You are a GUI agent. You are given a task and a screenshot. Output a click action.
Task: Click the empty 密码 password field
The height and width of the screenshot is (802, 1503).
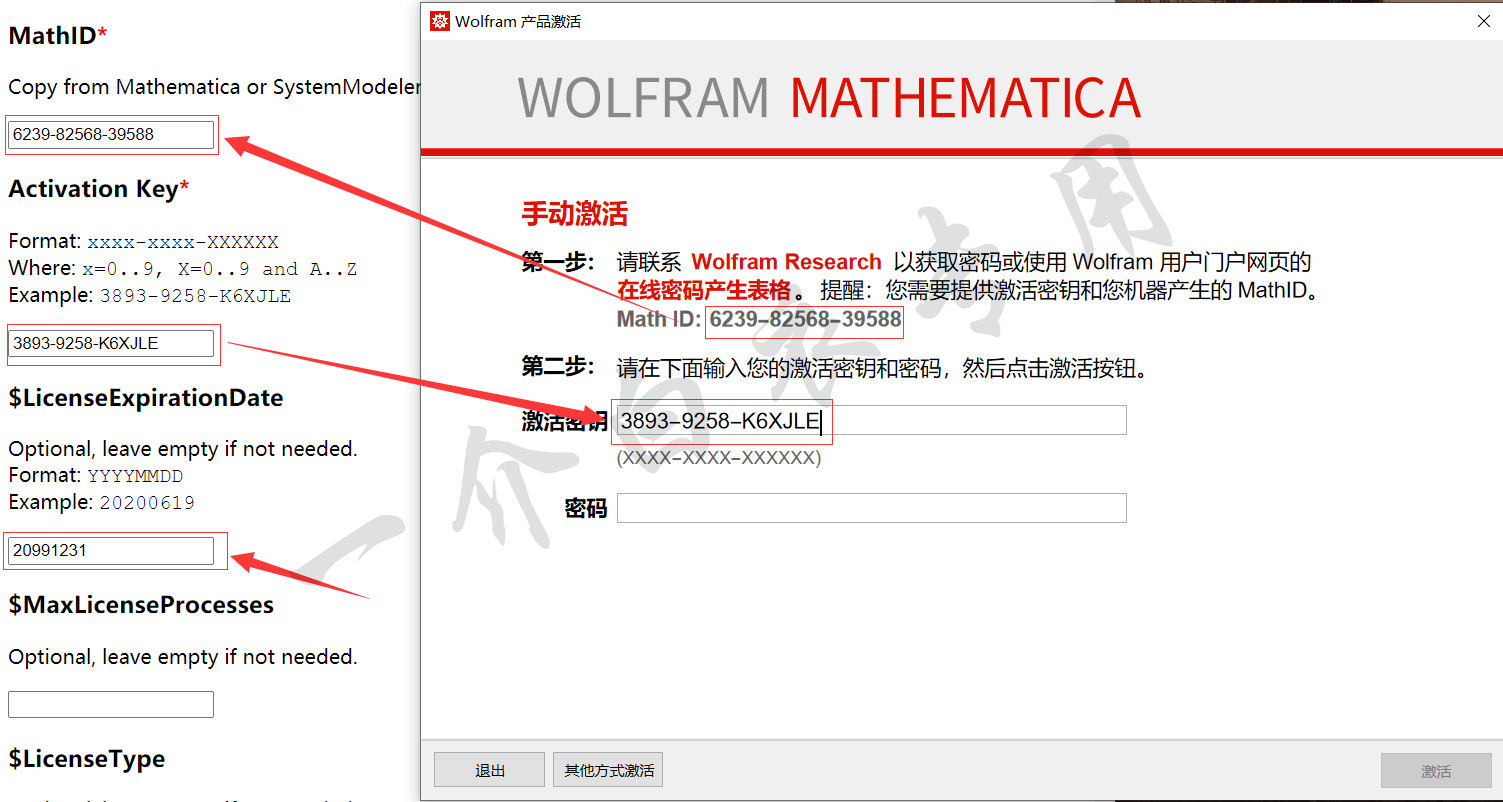pos(872,508)
